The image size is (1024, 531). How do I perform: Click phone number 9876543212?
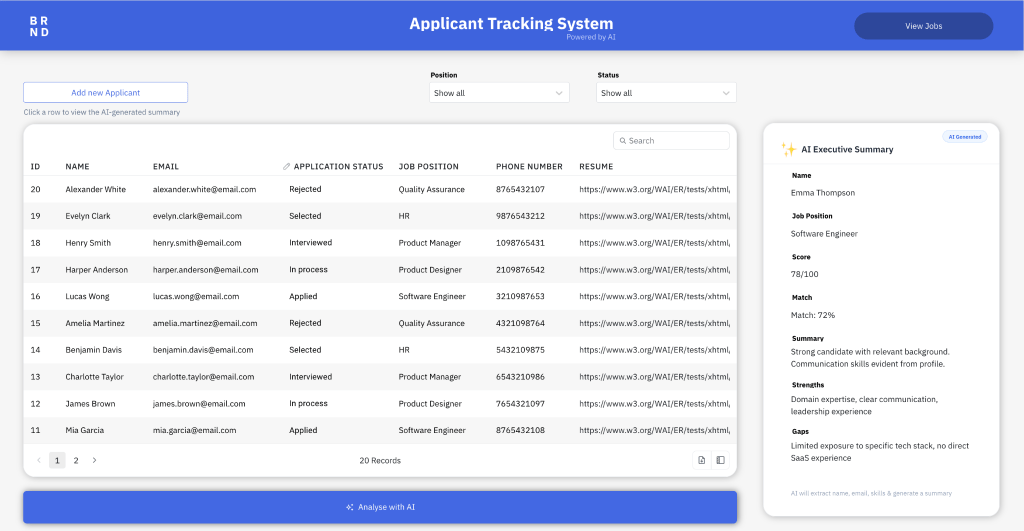520,216
